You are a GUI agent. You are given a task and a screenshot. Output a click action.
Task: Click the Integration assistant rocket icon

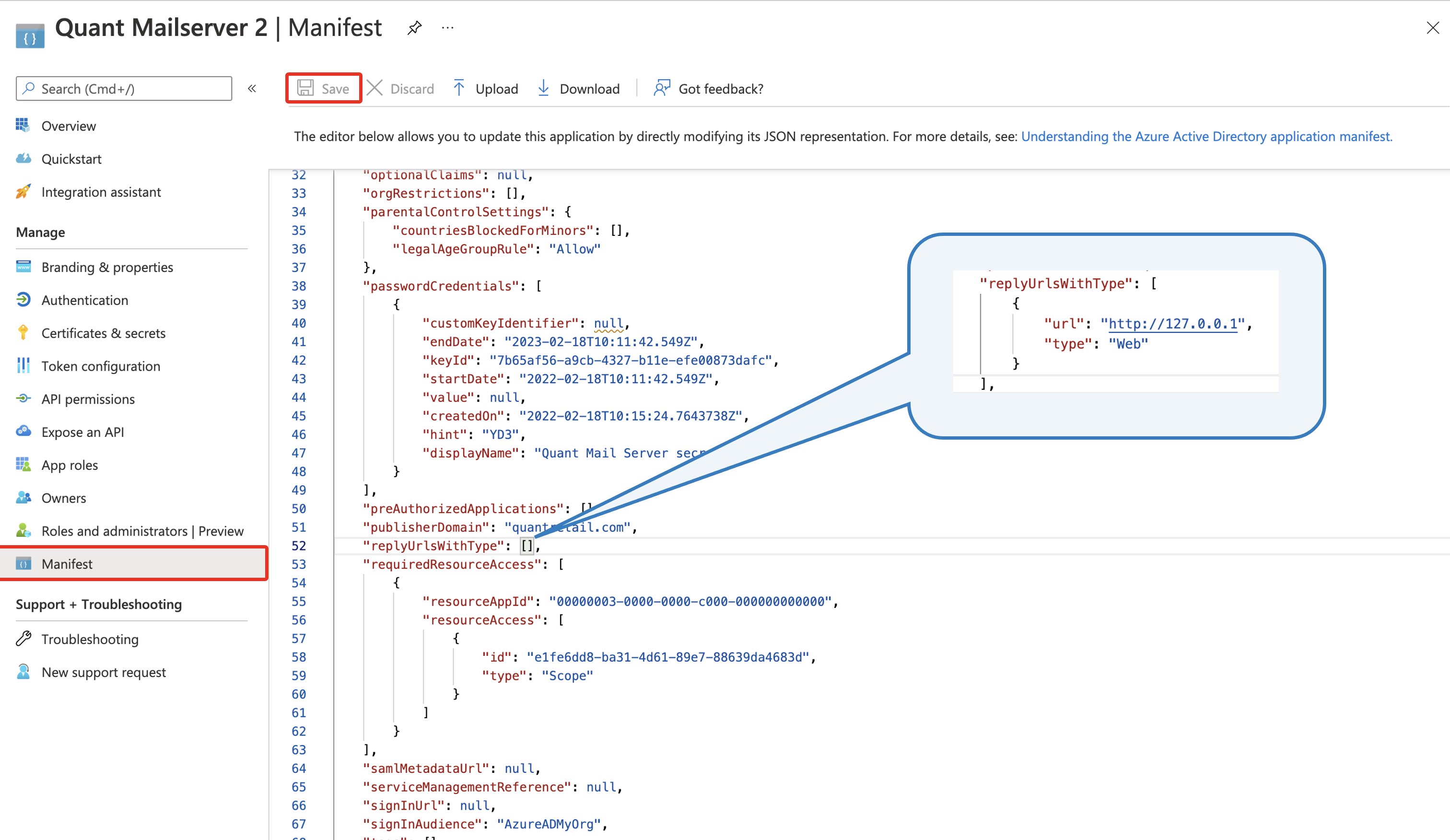(x=23, y=192)
